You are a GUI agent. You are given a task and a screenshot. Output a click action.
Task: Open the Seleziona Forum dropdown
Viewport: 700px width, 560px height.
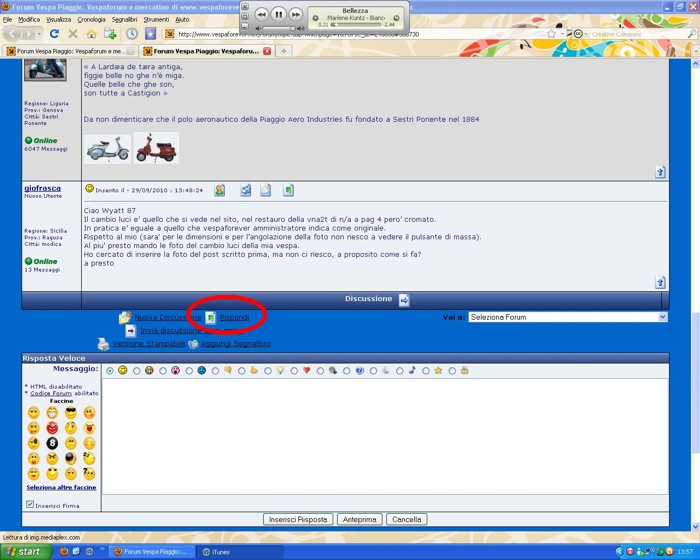(x=568, y=317)
